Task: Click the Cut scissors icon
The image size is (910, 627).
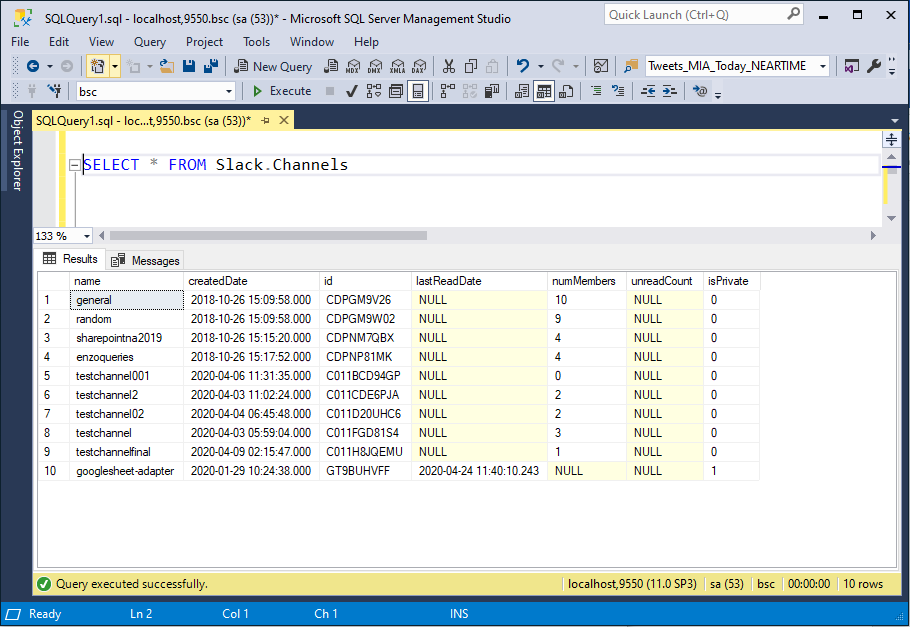Action: (449, 66)
